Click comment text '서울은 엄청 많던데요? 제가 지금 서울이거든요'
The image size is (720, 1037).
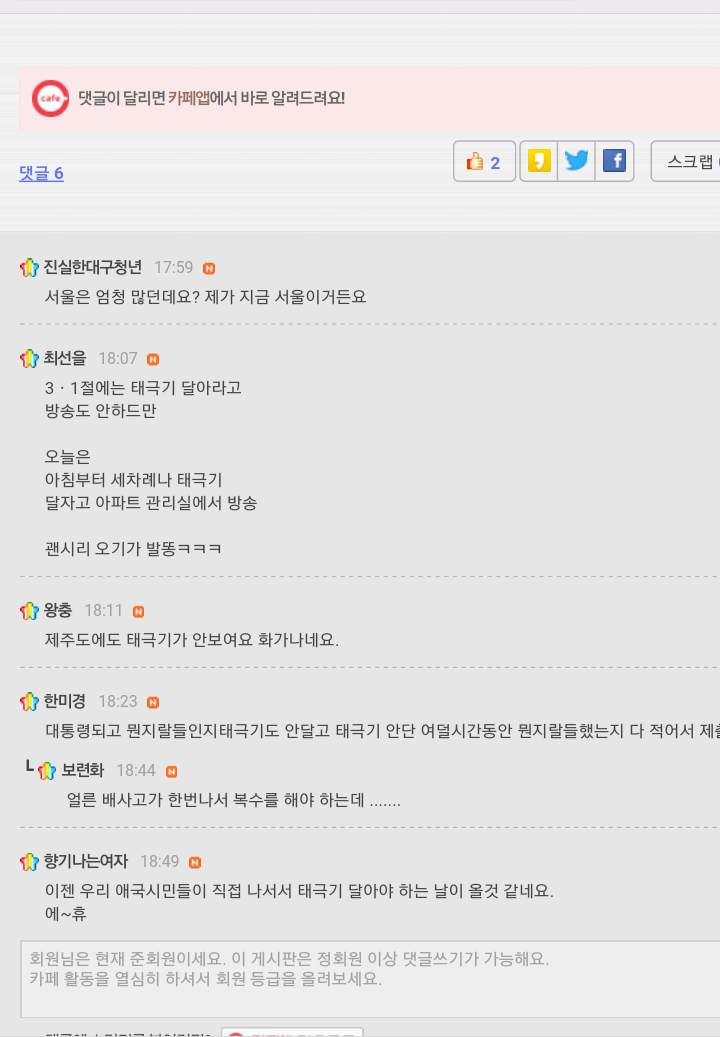(206, 297)
